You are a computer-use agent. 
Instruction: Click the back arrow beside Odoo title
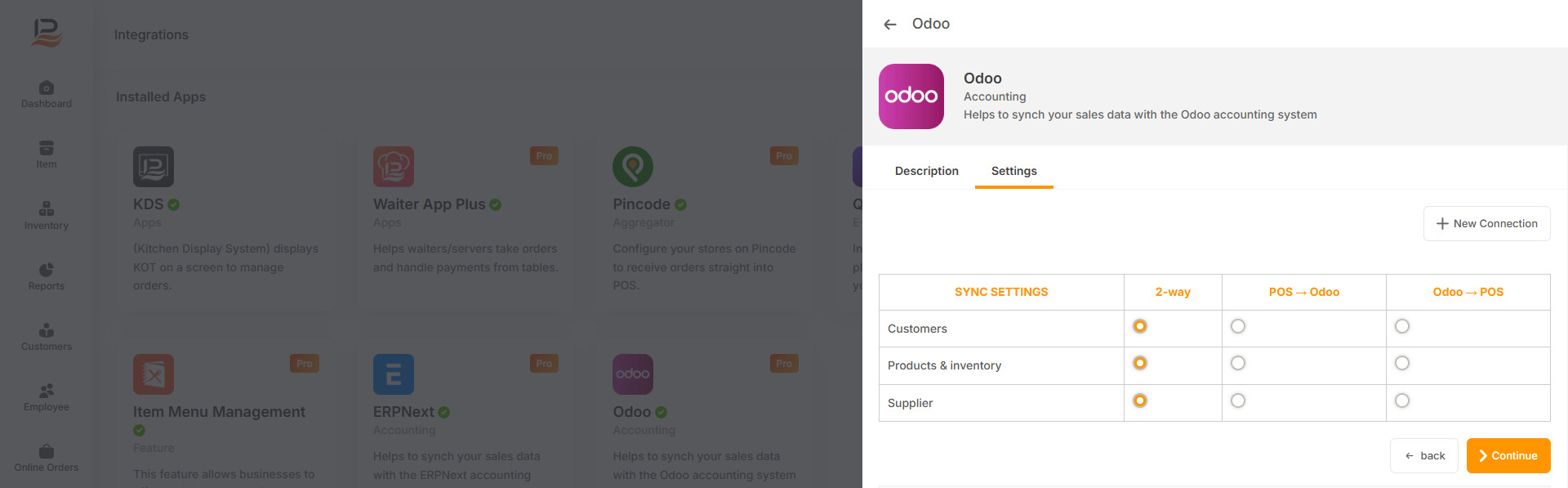890,25
